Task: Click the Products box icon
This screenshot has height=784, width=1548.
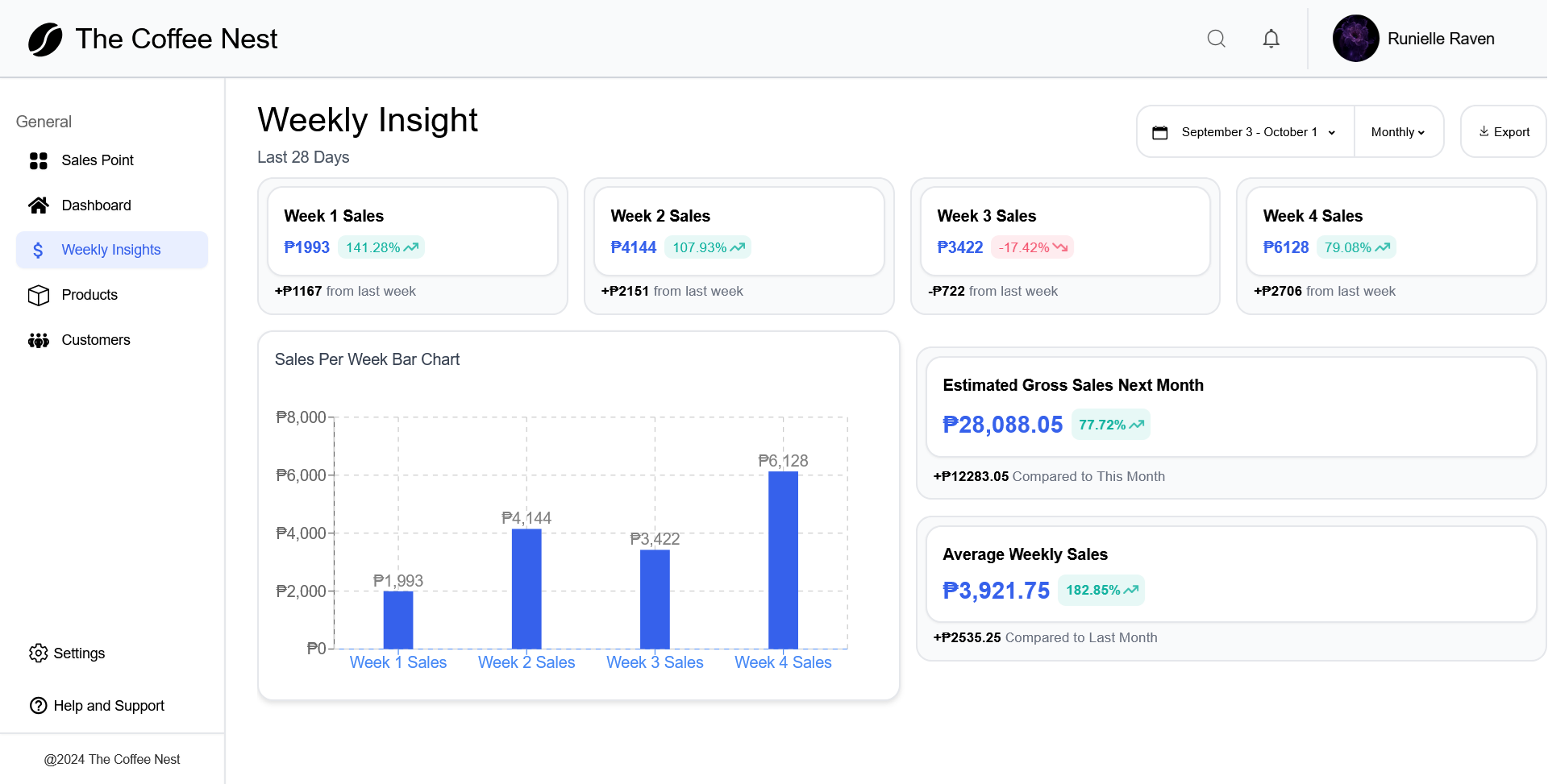Action: click(38, 295)
